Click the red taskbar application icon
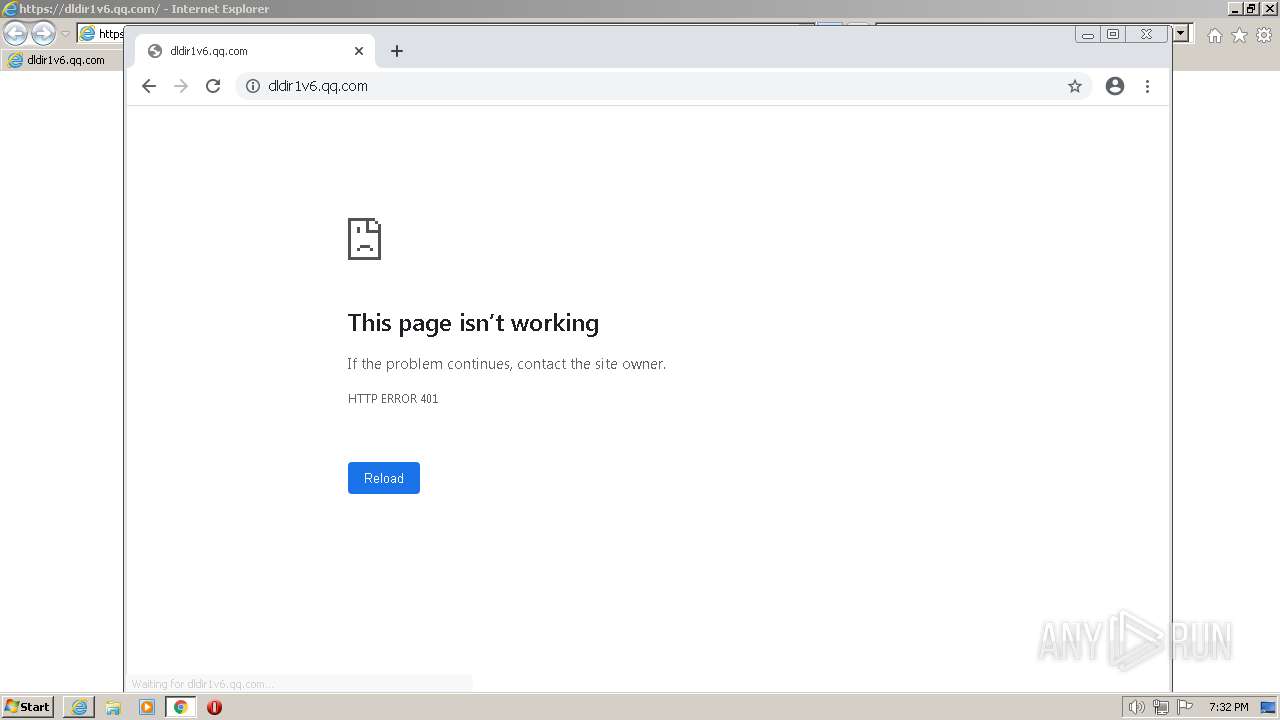 214,707
